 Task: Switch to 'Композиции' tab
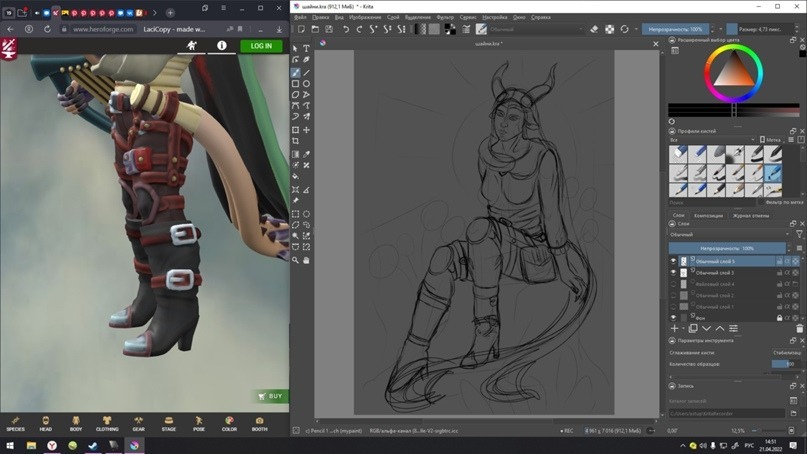pos(708,216)
